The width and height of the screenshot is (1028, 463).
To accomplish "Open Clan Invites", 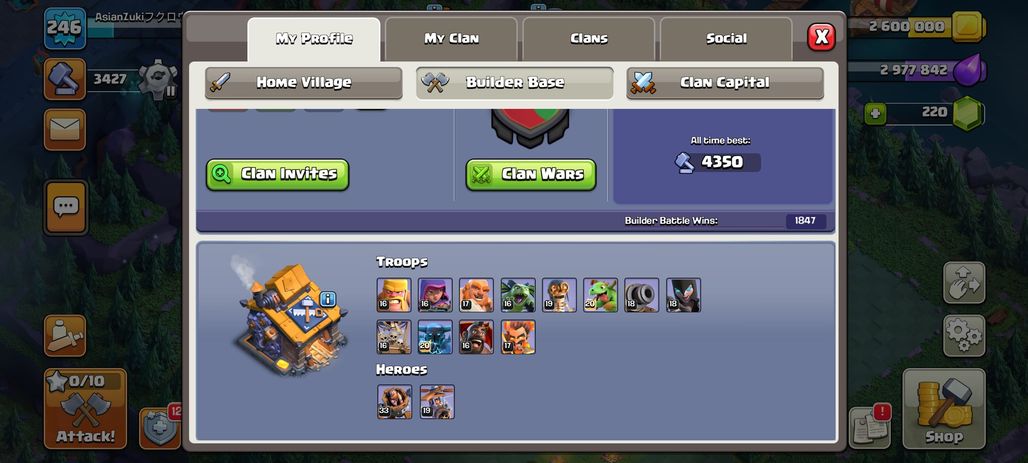I will point(277,174).
